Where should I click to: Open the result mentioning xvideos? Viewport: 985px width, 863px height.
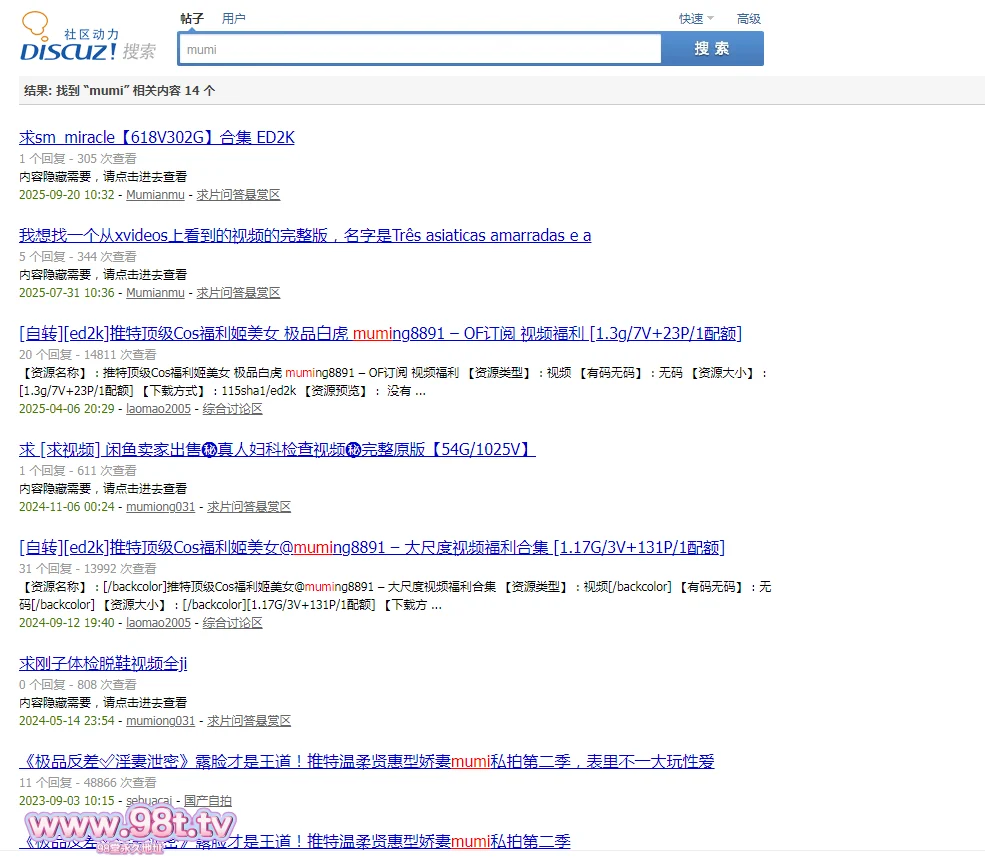[x=305, y=235]
